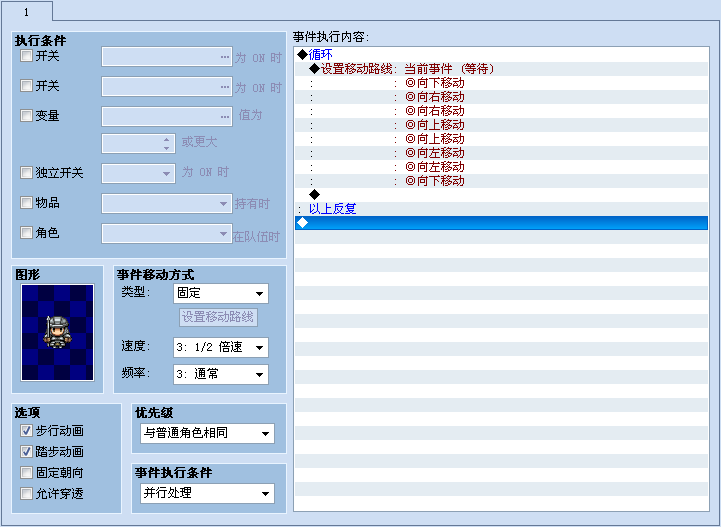Select the 设置移动路线: 当前事件 (等待) line
This screenshot has height=527, width=721.
click(x=501, y=69)
